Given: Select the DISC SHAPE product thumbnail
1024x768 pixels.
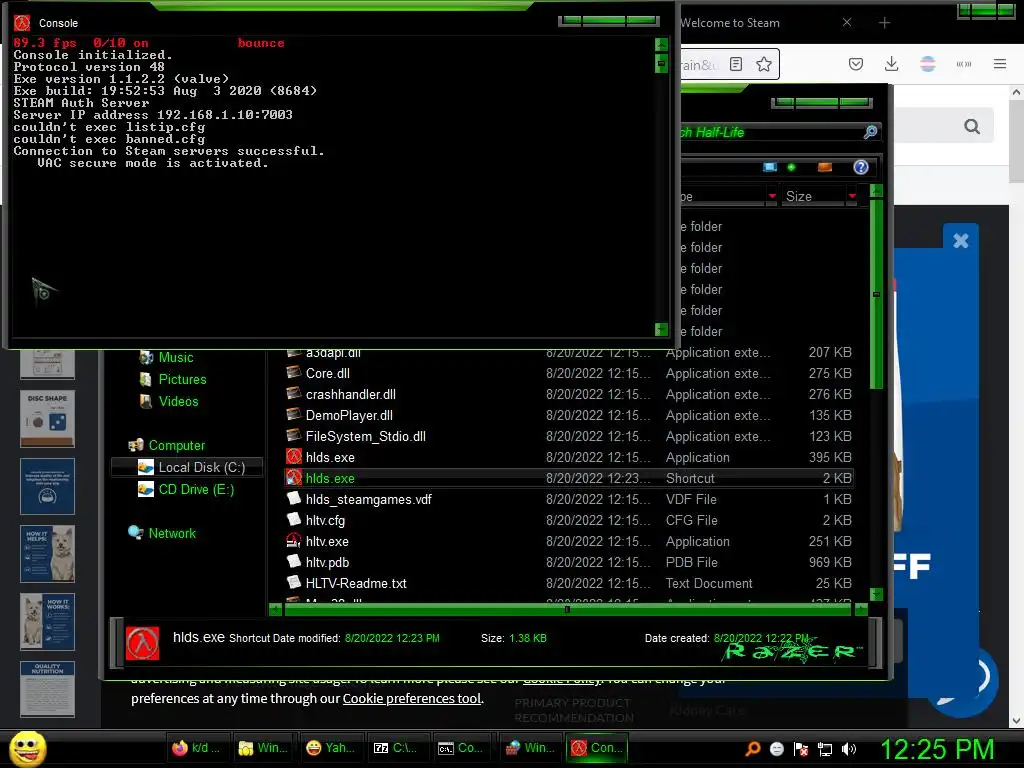Looking at the screenshot, I should pyautogui.click(x=47, y=419).
